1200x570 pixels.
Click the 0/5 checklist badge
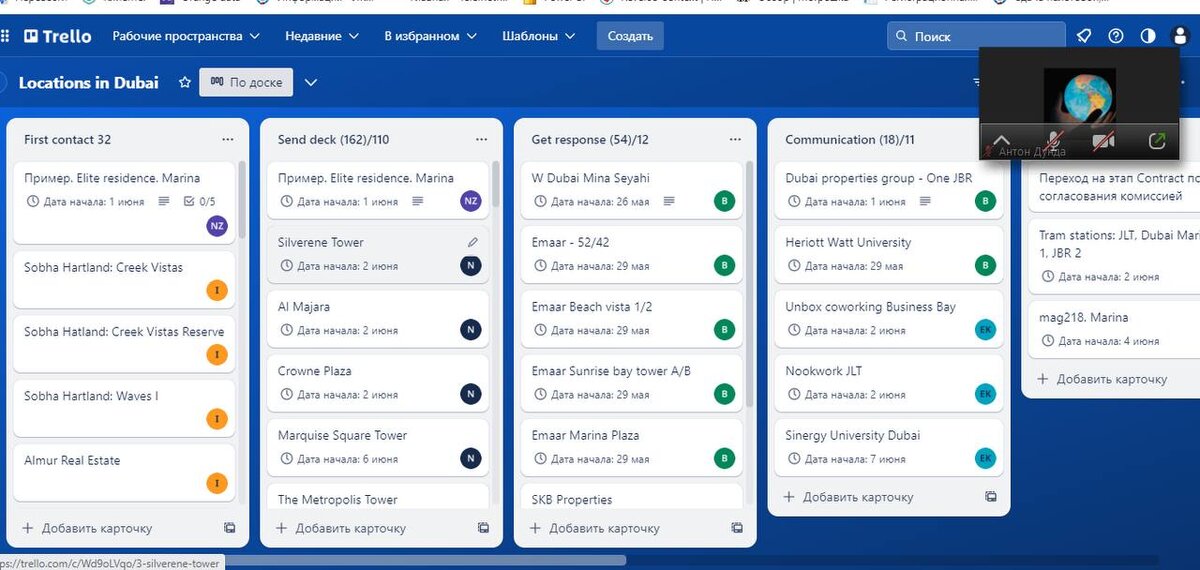[x=200, y=201]
